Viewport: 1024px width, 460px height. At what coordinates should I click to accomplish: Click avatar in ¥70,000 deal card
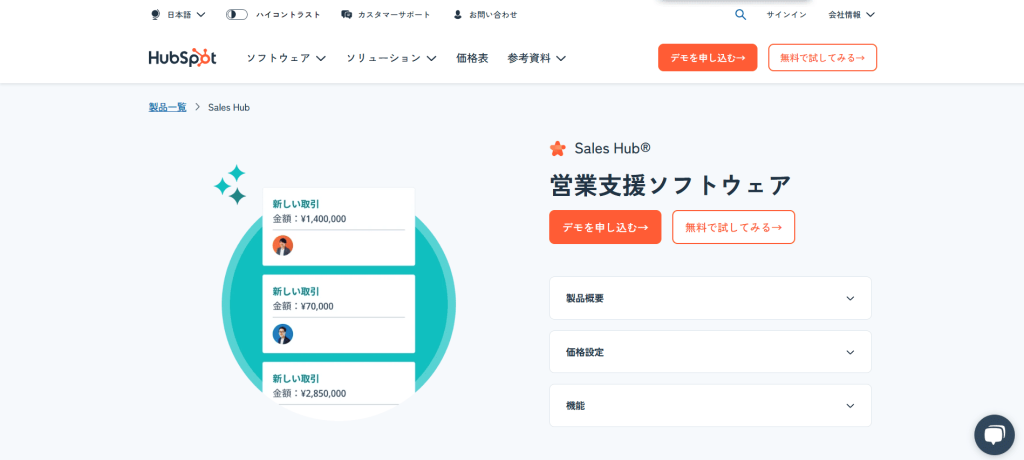coord(283,334)
